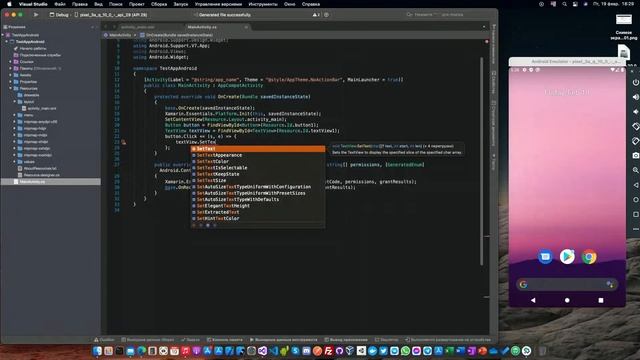Select SetTextSize in autocomplete list
The image size is (640, 360).
[258, 180]
